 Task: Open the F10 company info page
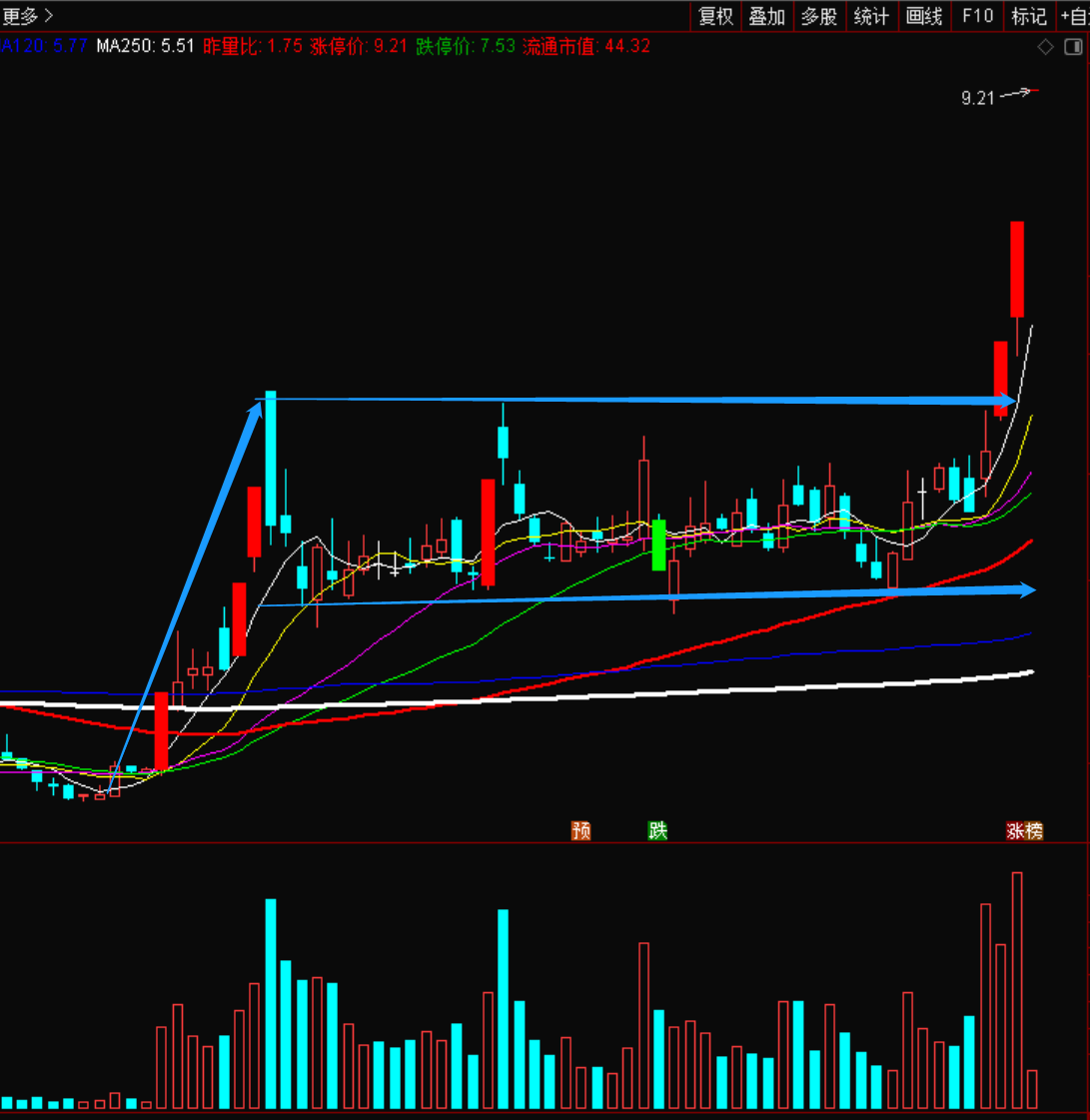click(977, 16)
